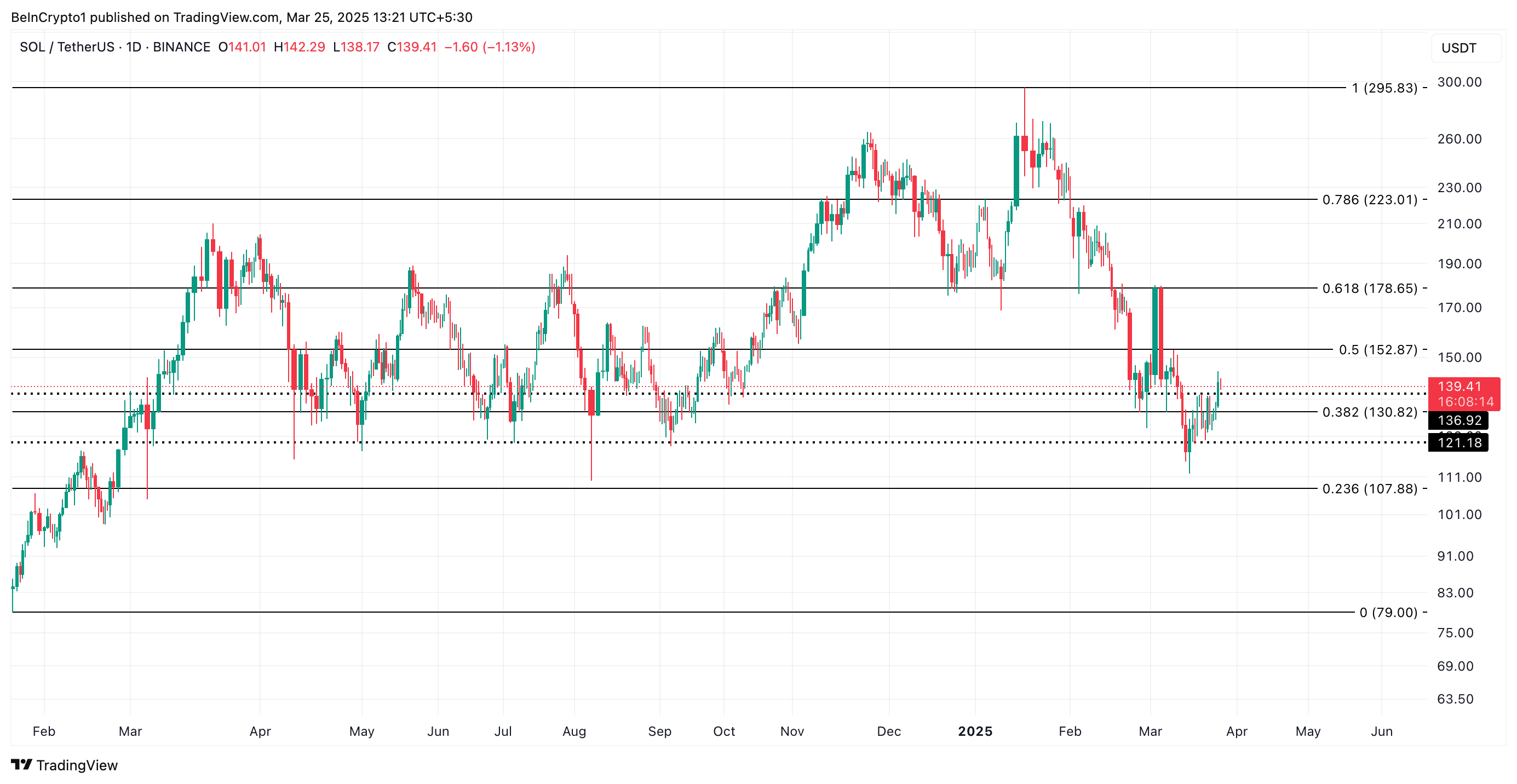Click the Nov label on time axis
This screenshot has height=784, width=1517.
[x=791, y=731]
